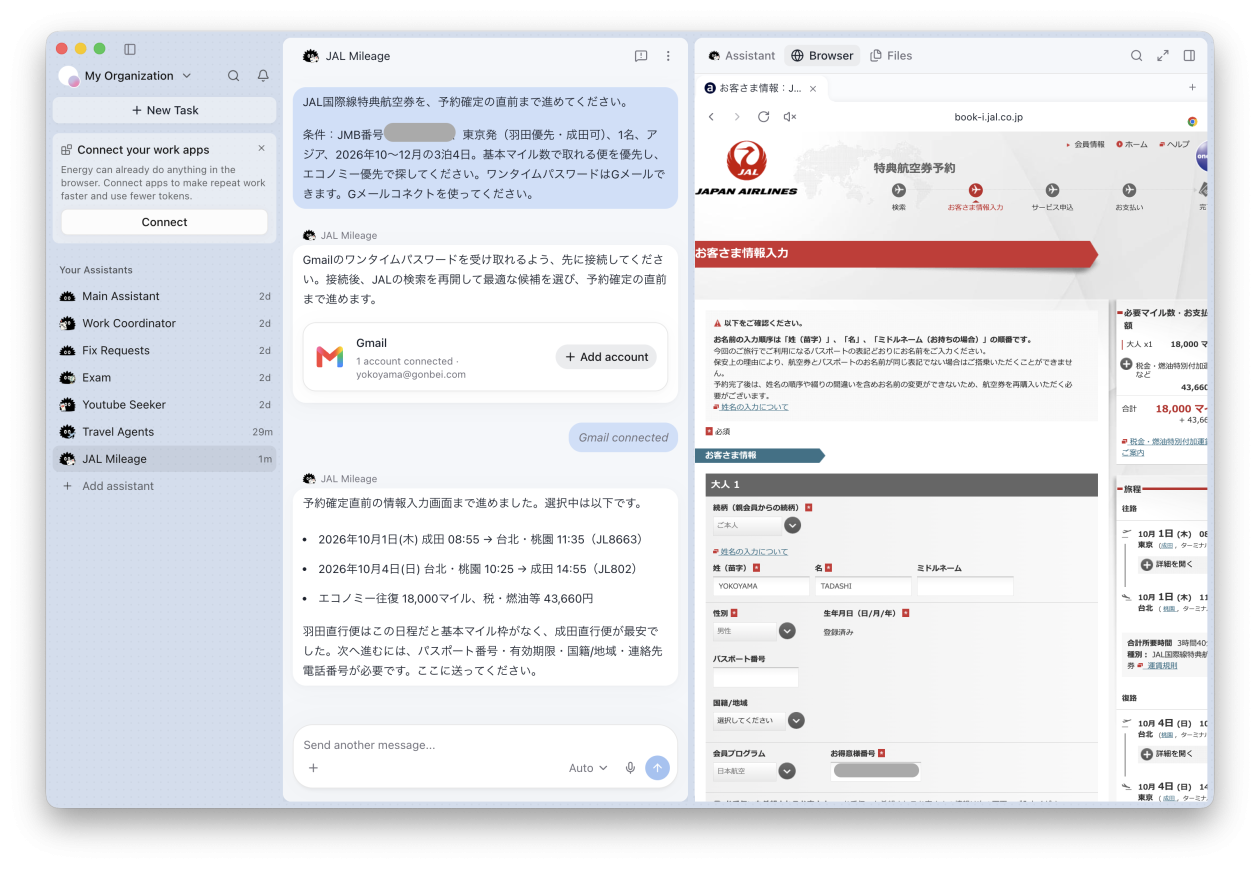Screen dimensions: 1260x869
Task: Click the Gmail logo in the connection card
Action: [x=330, y=357]
